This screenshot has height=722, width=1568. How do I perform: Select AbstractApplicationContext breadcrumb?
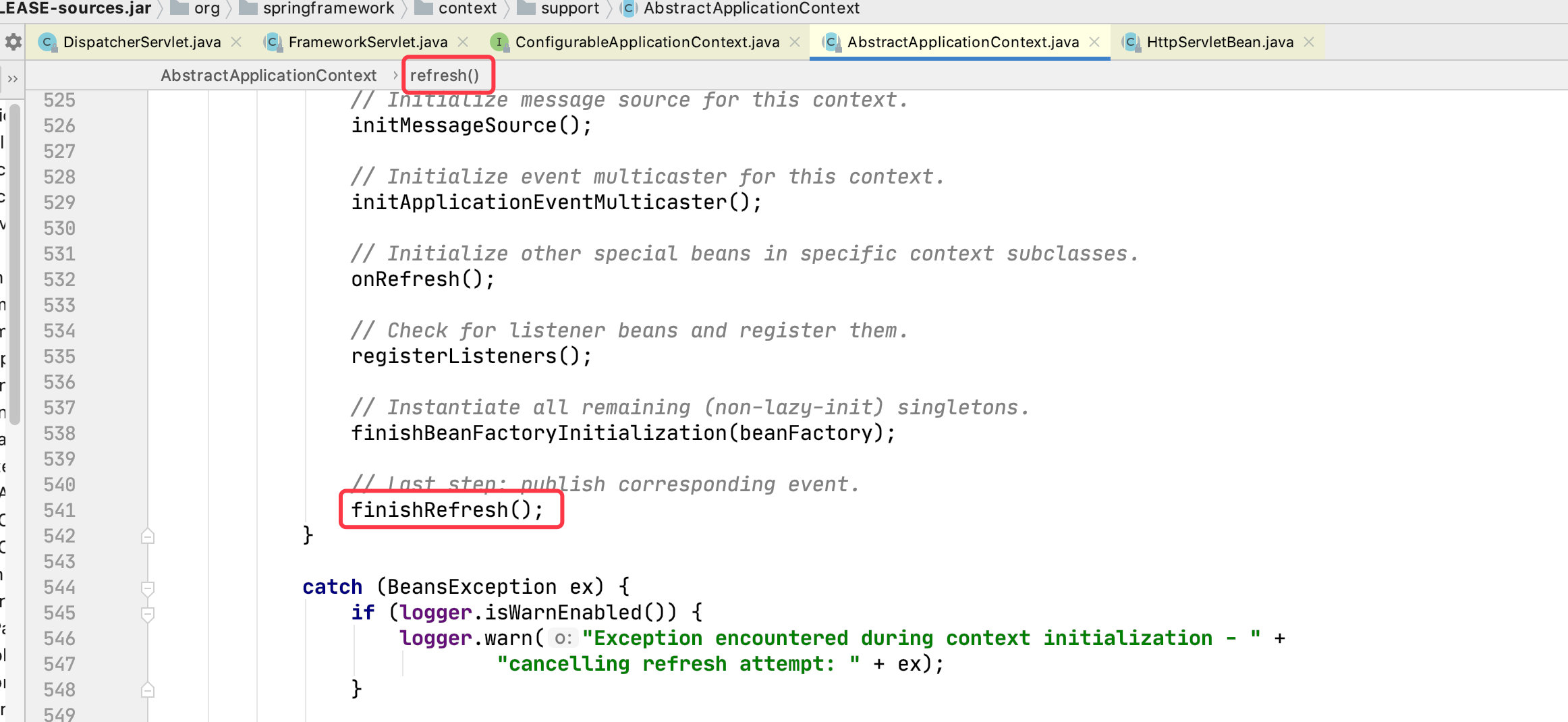click(x=269, y=76)
